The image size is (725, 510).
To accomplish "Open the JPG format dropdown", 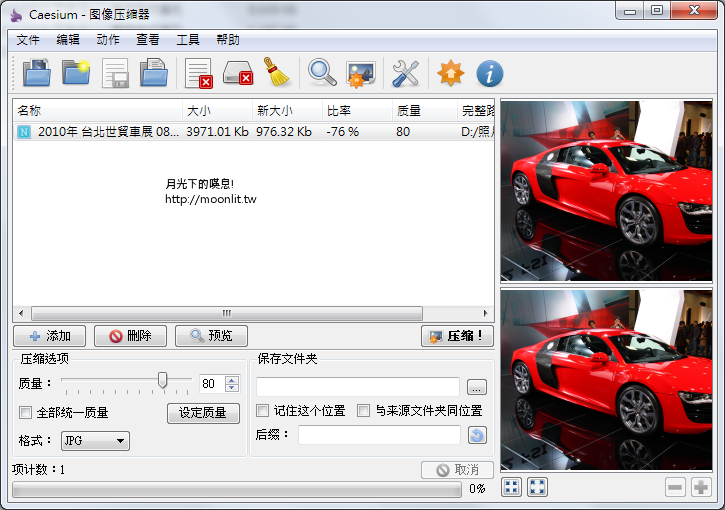I will point(95,441).
